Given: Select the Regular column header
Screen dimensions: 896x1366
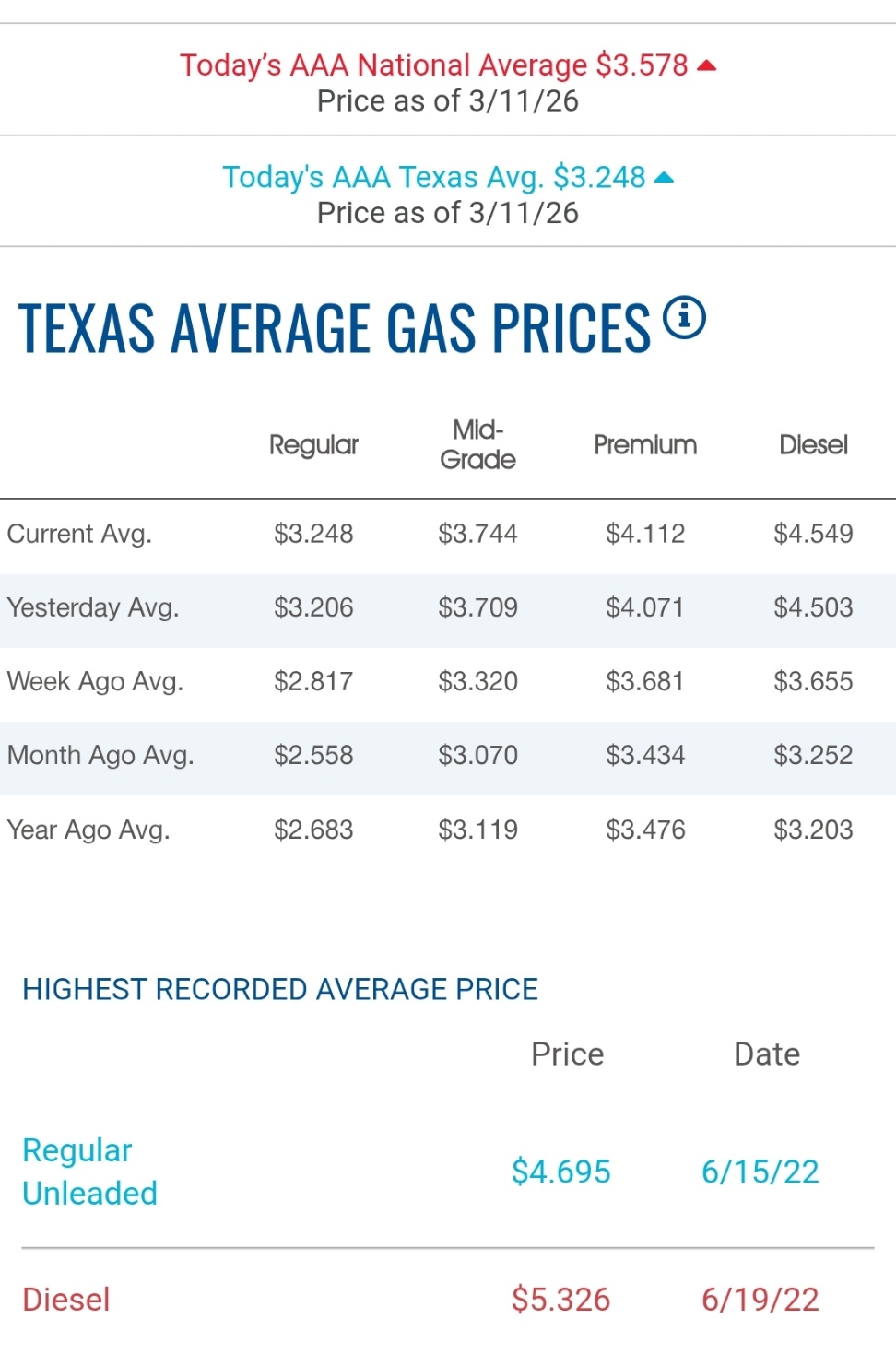Looking at the screenshot, I should pyautogui.click(x=313, y=445).
